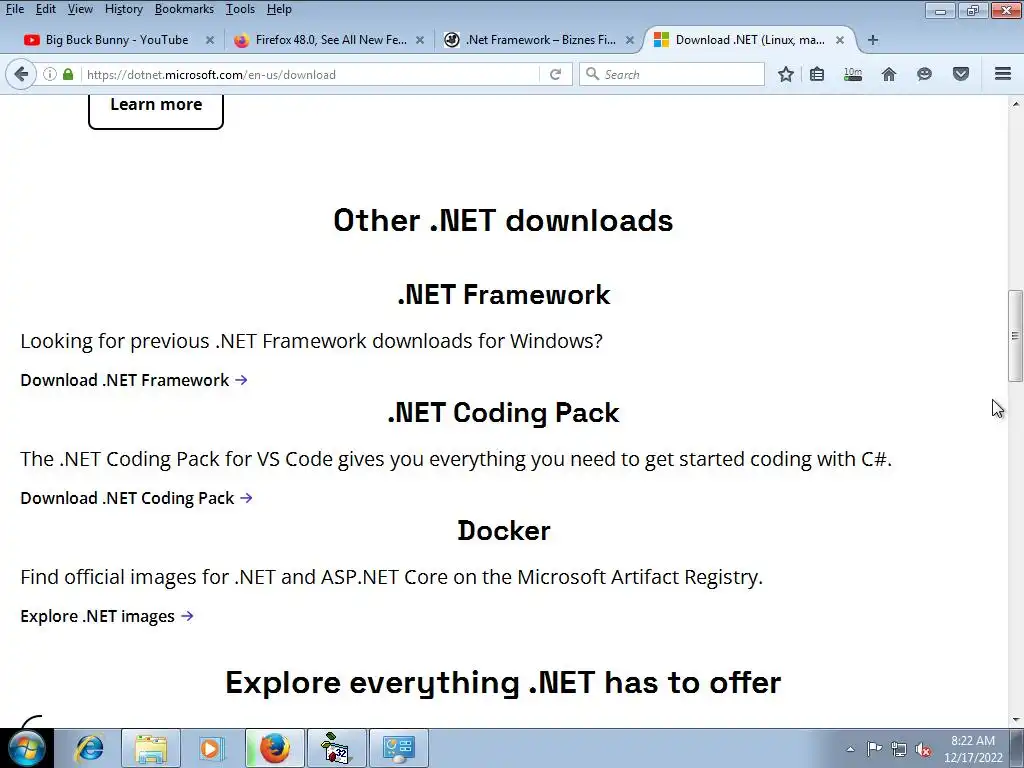Close the Download .NET tab
Viewport: 1024px width, 768px height.
840,40
